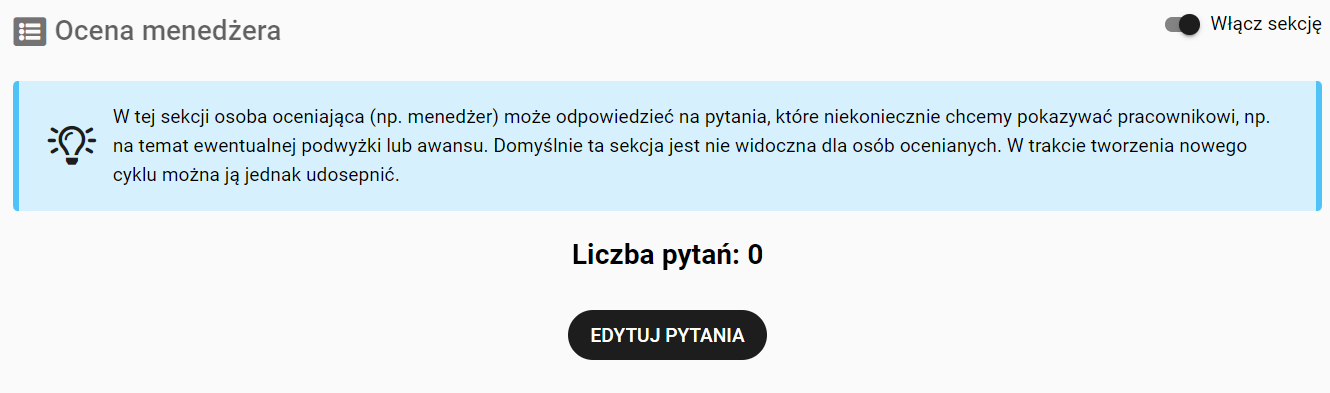The image size is (1330, 393).
Task: Click the word 'PYTANIA' on the black button
Action: tap(708, 335)
